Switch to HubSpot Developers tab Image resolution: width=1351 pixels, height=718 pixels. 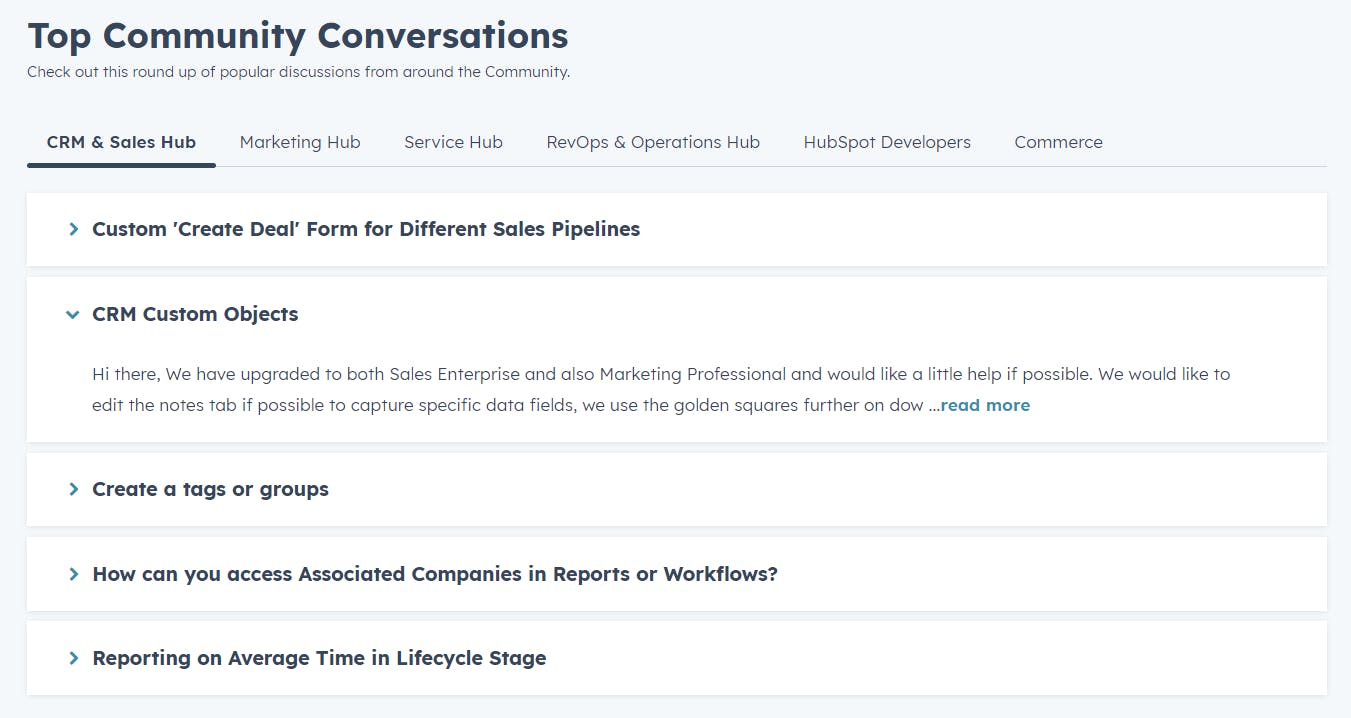[887, 142]
